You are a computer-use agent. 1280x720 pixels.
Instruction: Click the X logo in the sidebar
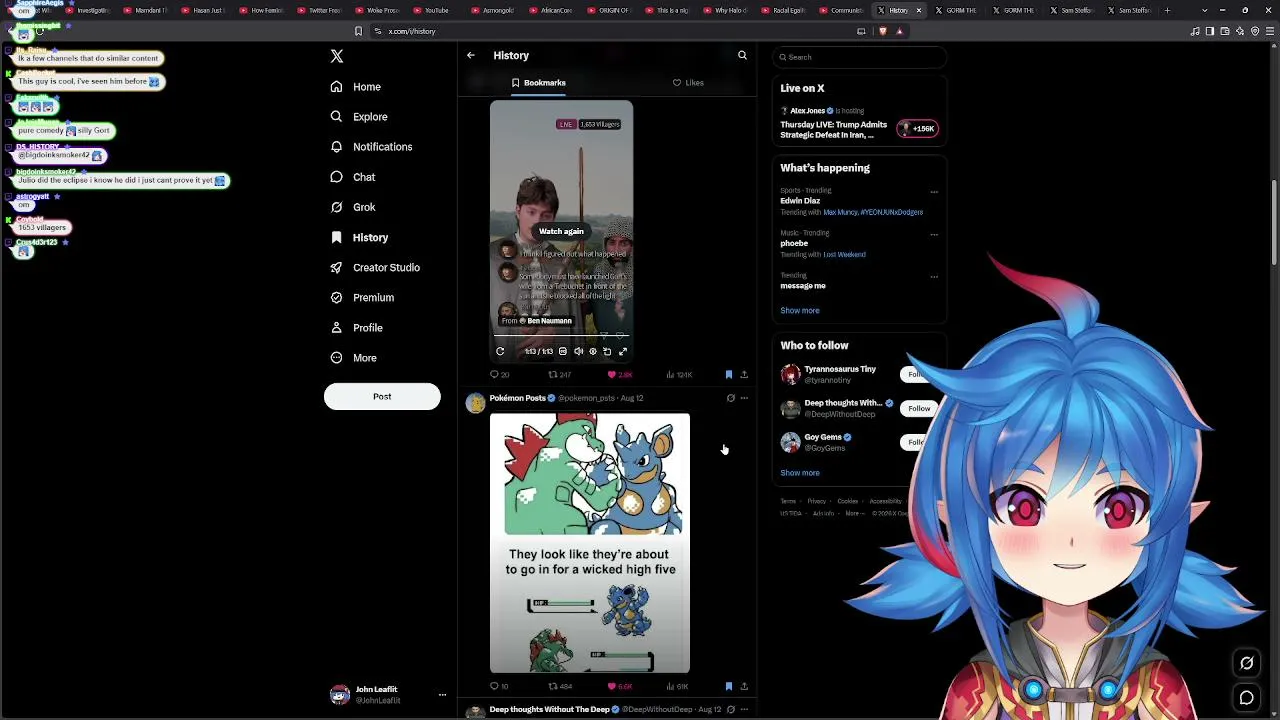click(x=337, y=57)
